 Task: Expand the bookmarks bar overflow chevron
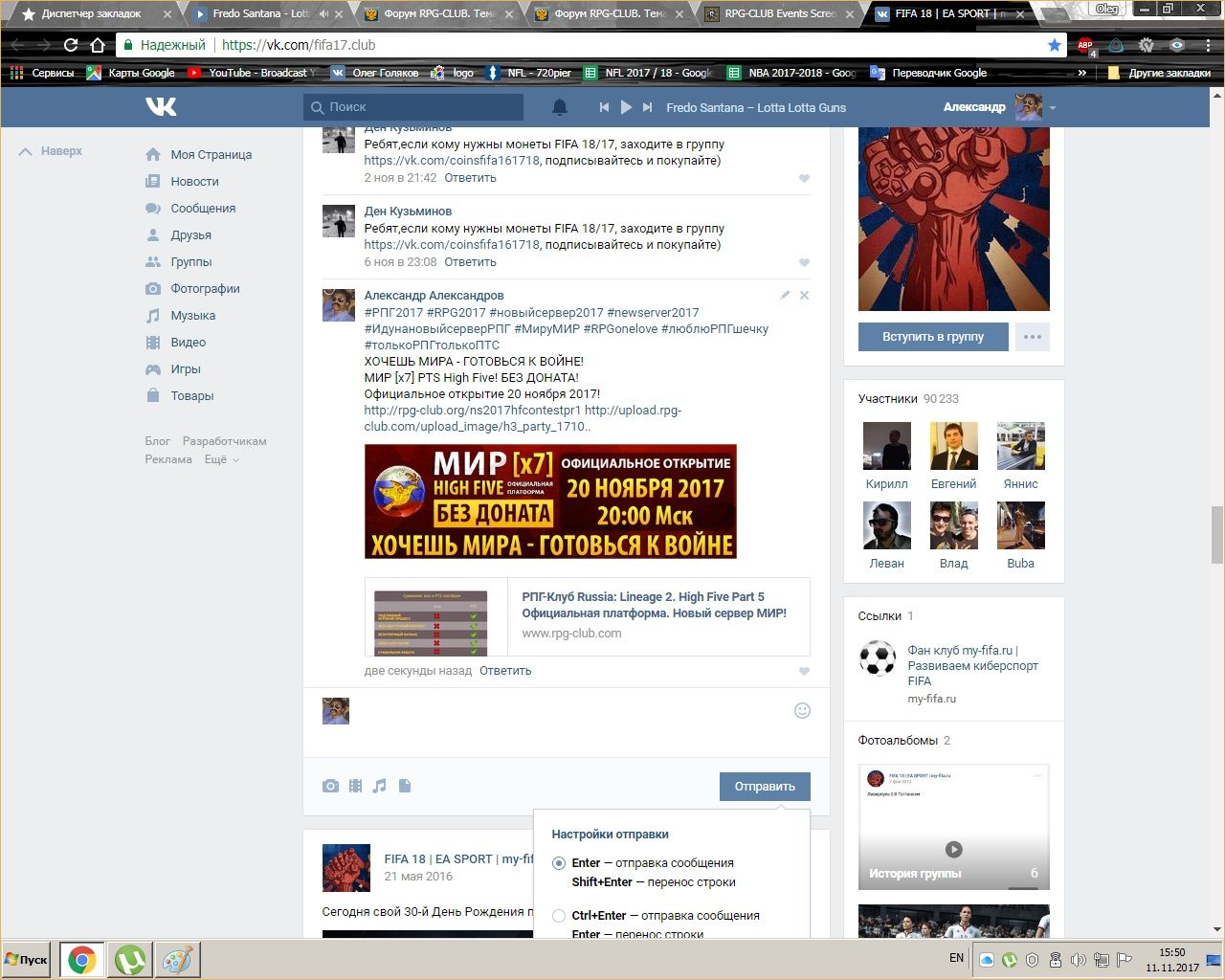pyautogui.click(x=1082, y=73)
